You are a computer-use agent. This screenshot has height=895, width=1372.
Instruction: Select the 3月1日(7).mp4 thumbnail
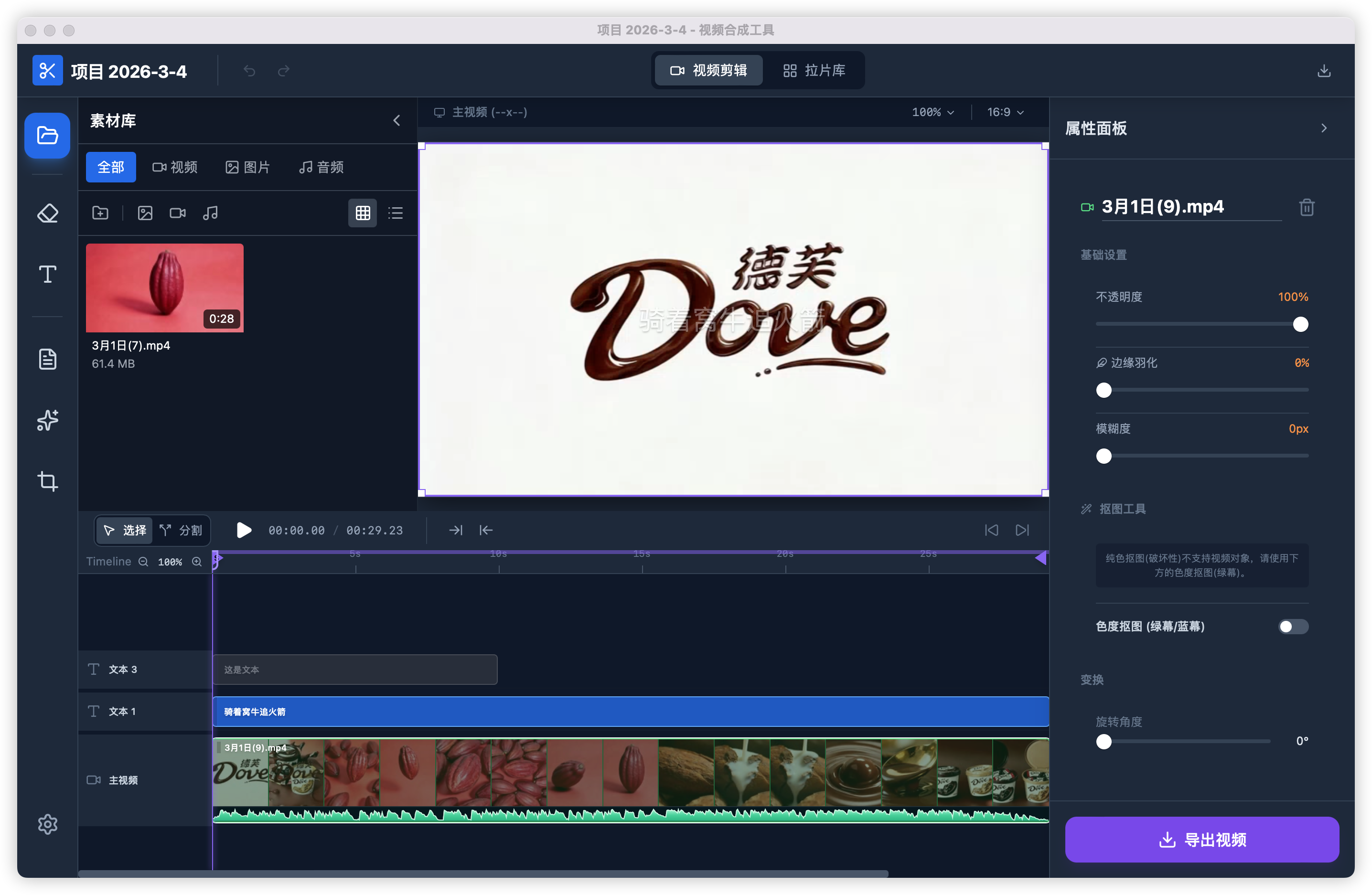pyautogui.click(x=164, y=288)
